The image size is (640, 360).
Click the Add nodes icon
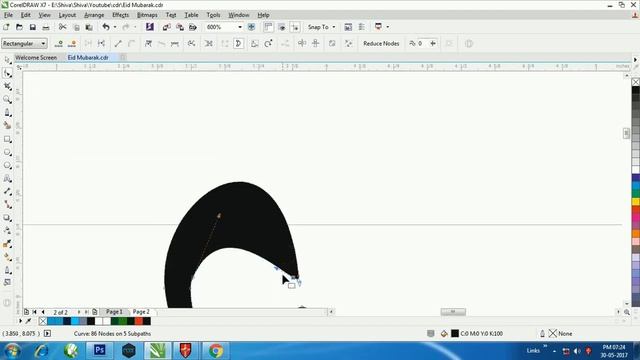[x=59, y=44]
